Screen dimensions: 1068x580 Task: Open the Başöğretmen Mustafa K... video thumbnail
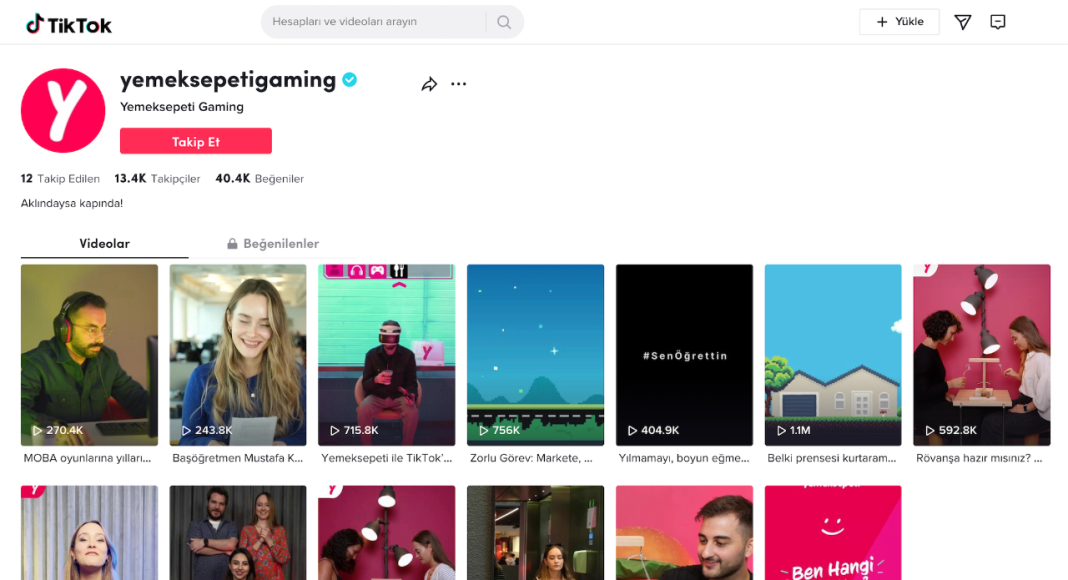point(238,355)
